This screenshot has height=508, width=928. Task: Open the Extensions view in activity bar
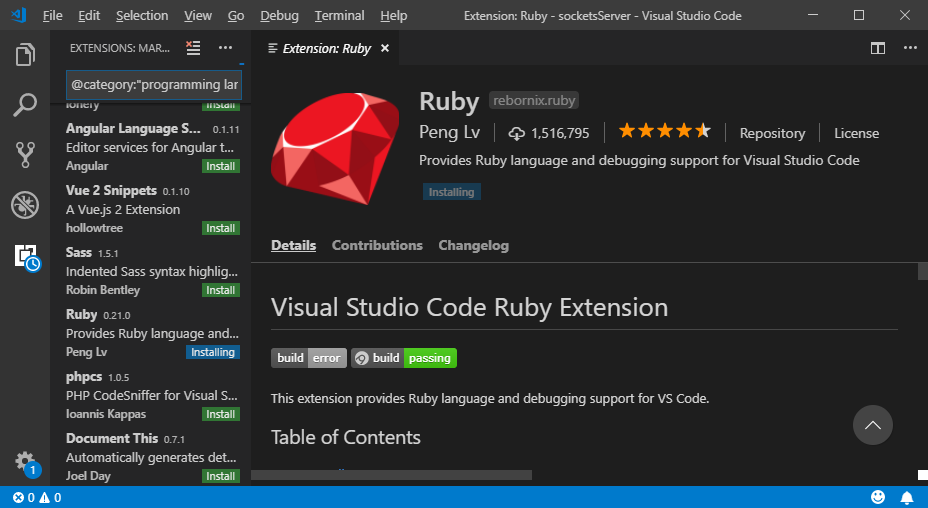27,257
